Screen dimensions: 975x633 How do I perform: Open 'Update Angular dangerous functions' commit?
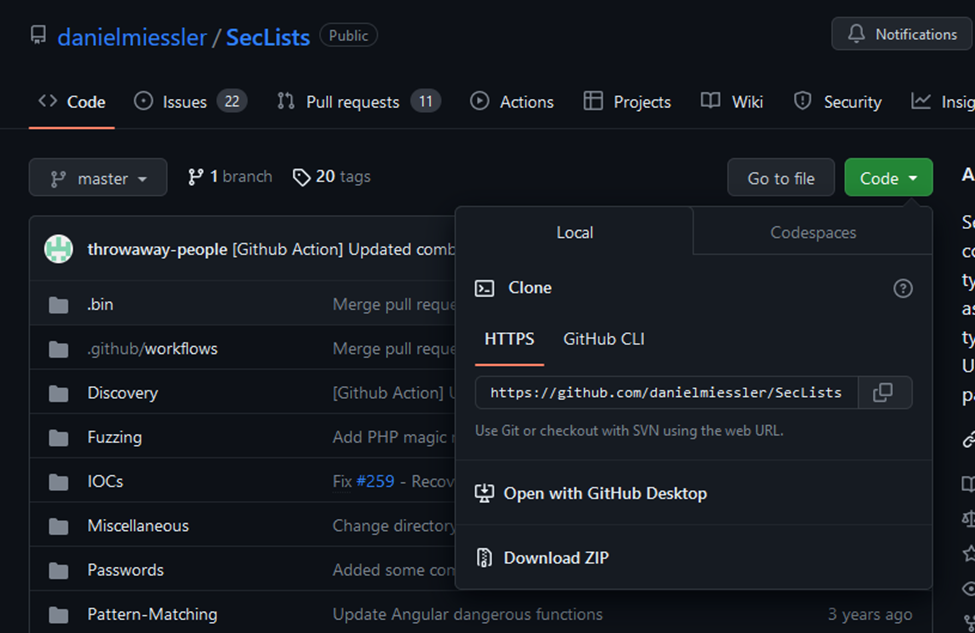tap(468, 614)
